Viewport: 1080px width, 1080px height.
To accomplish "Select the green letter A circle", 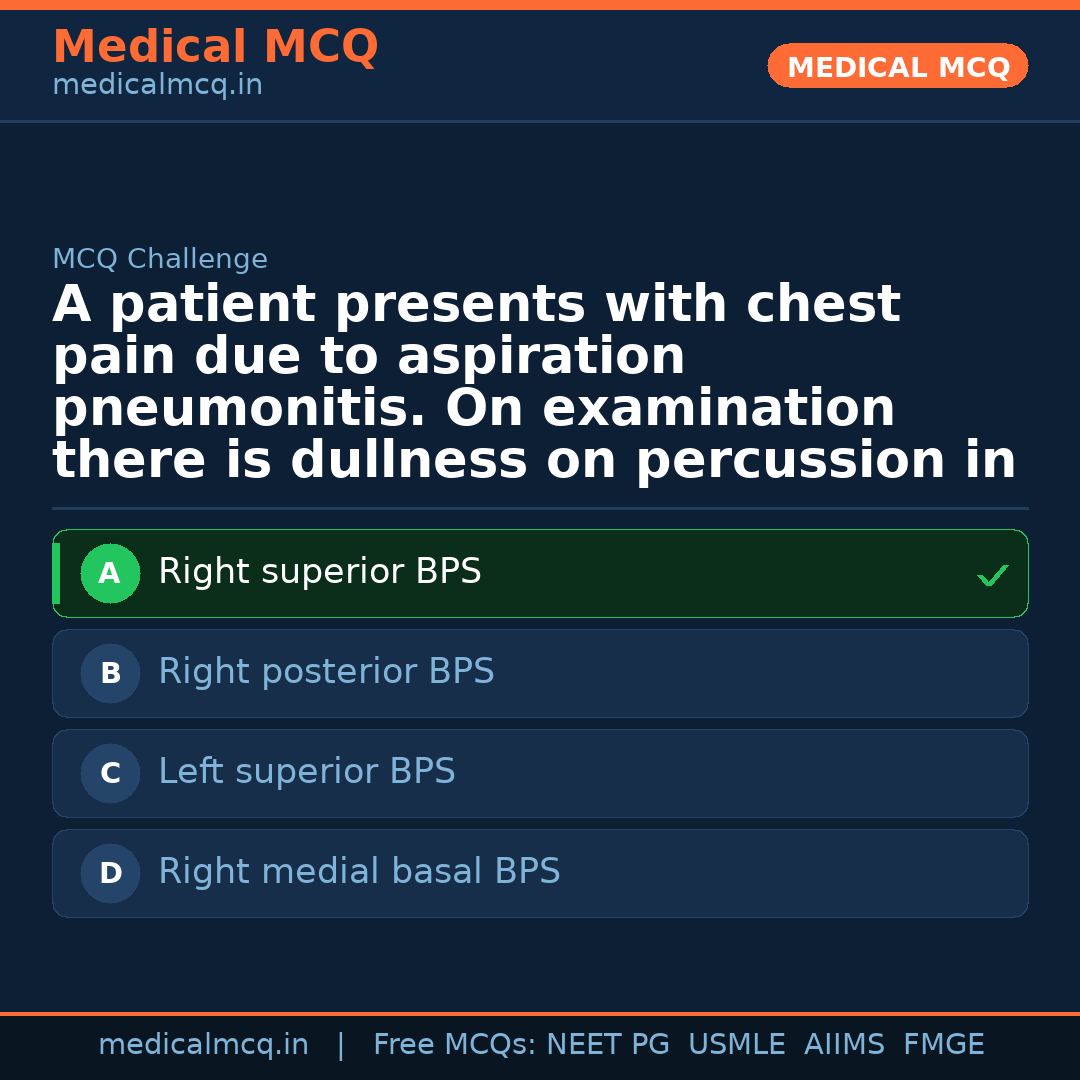I will [110, 574].
